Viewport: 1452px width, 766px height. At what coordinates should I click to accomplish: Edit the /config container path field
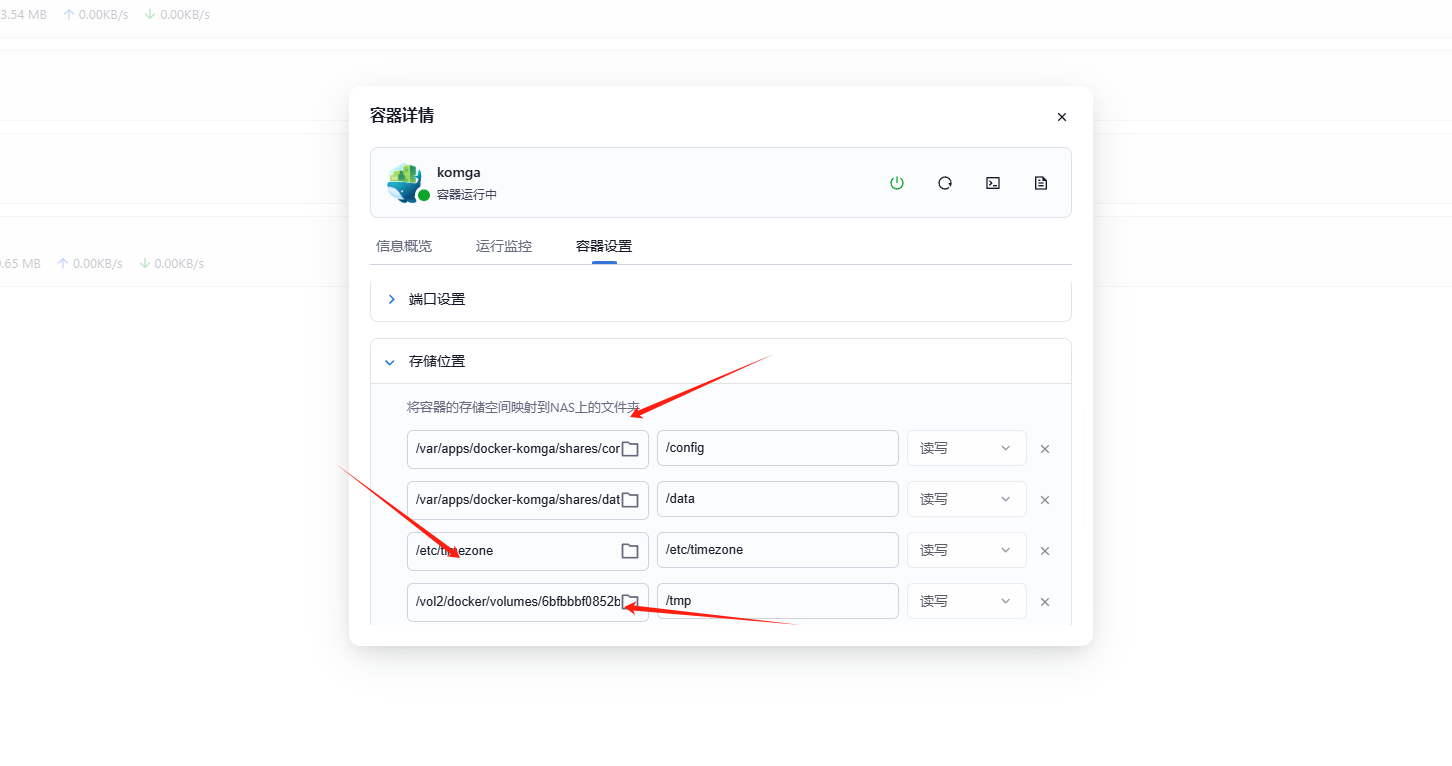pyautogui.click(x=778, y=448)
